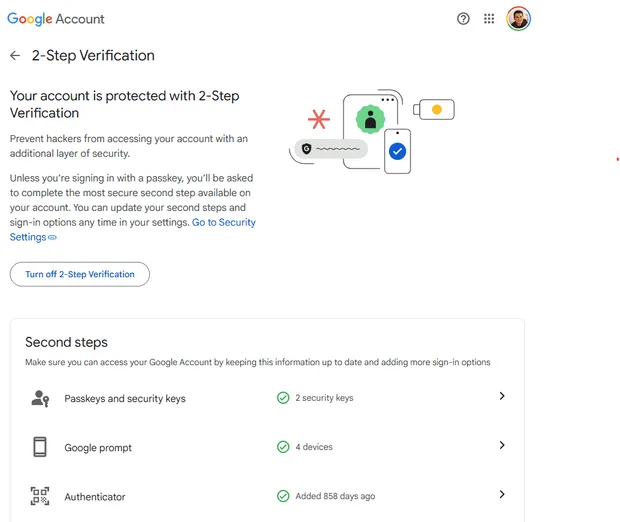
Task: Click the Authenticator QR code icon
Action: pyautogui.click(x=40, y=496)
